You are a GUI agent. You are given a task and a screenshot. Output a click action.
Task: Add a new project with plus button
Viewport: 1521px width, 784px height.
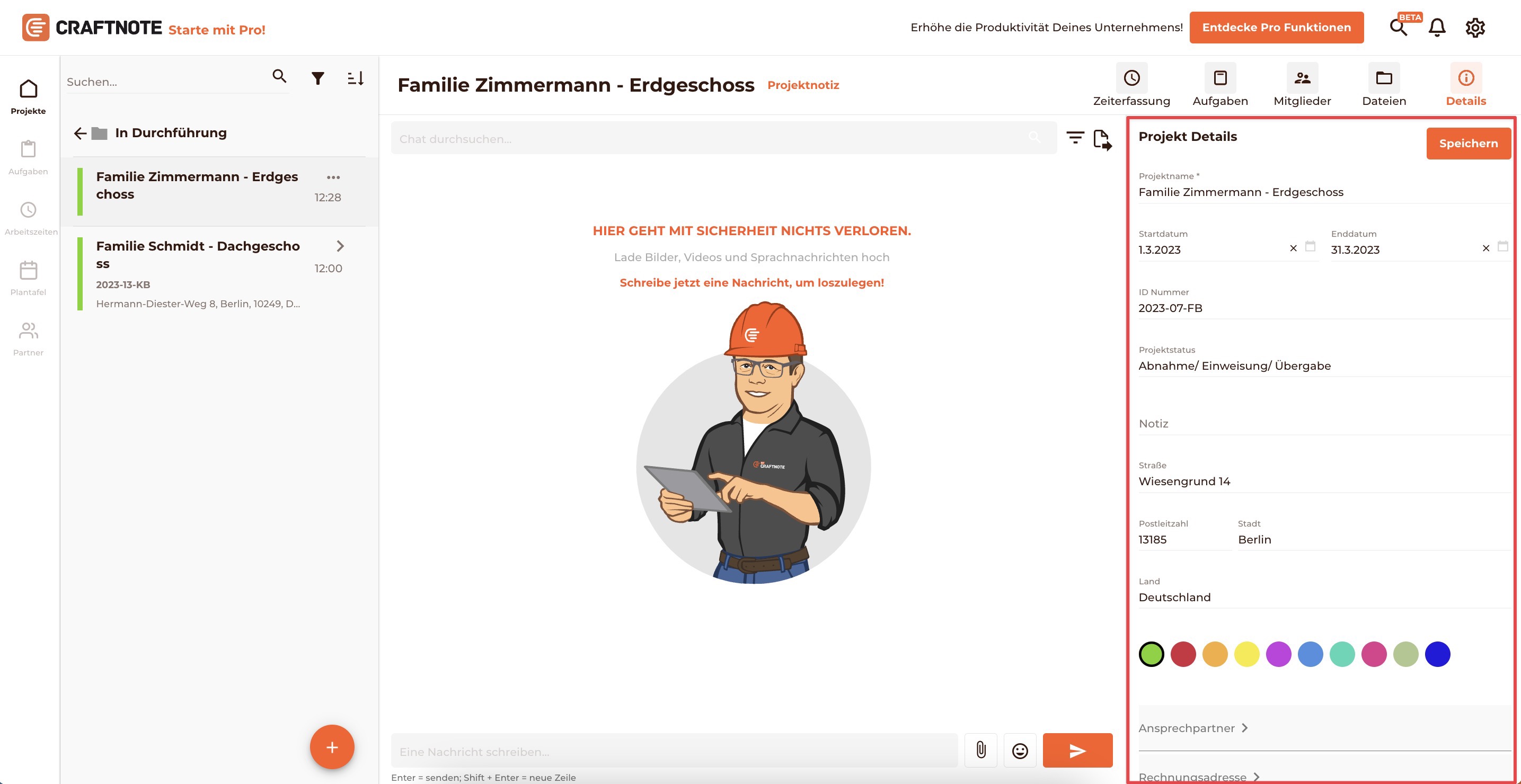pyautogui.click(x=332, y=747)
